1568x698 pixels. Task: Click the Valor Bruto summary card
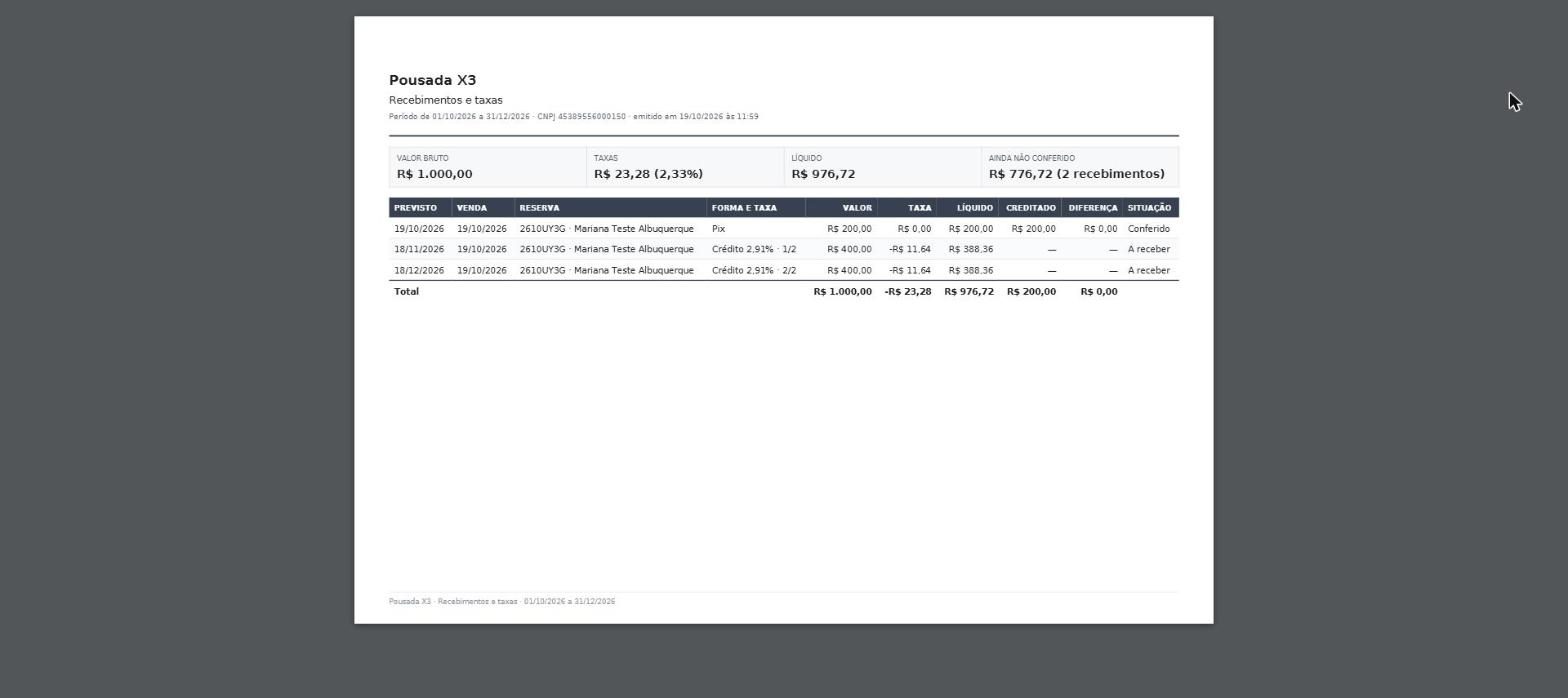point(488,167)
